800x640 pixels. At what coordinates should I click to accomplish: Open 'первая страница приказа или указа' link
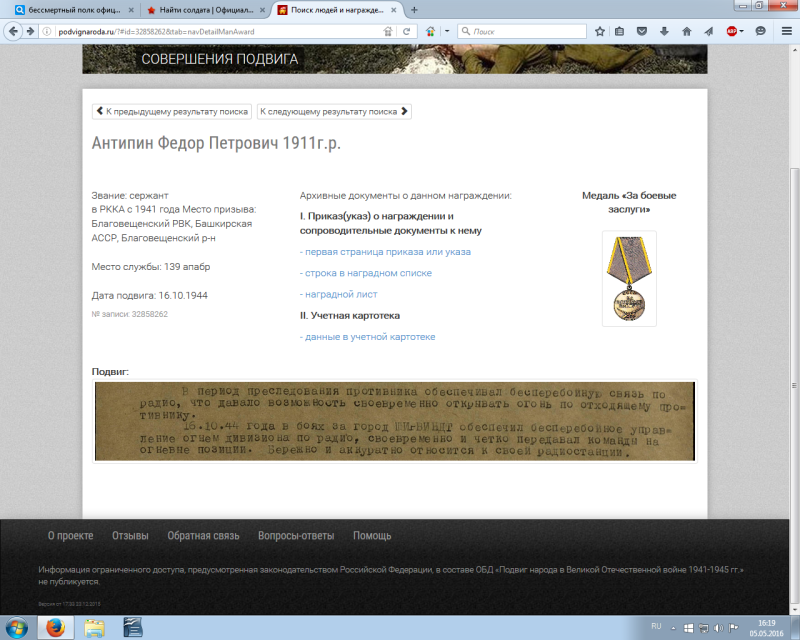pos(385,251)
